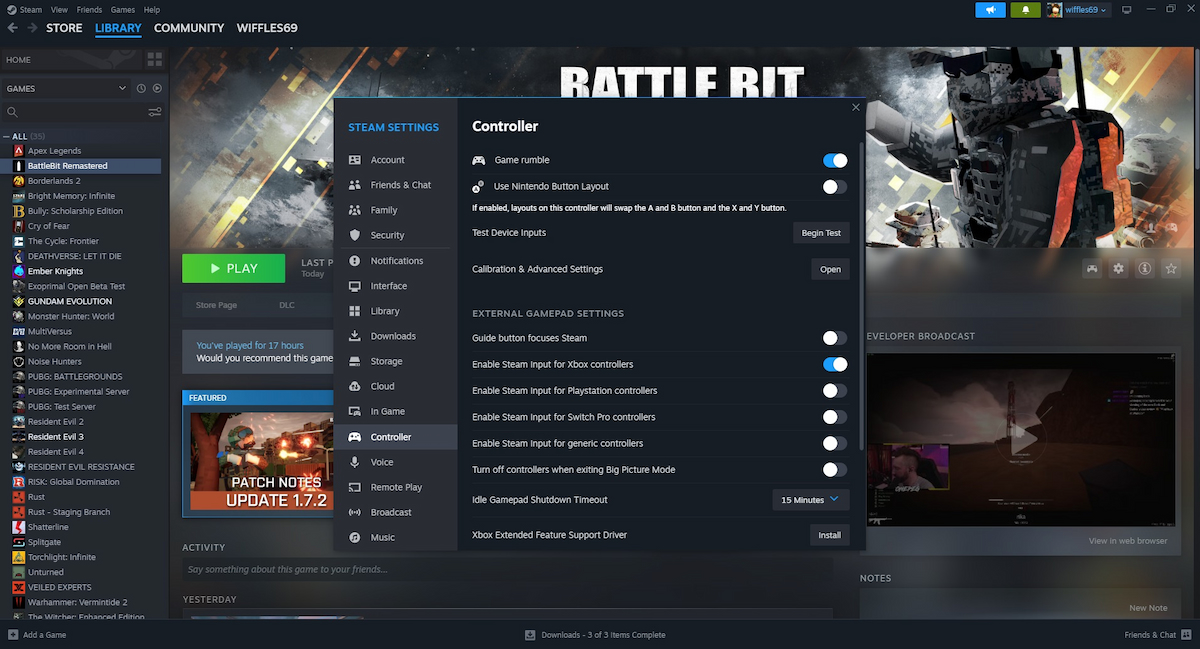Screen dimensions: 1200x649
Task: Install the Xbox Extended Feature Support Driver
Action: [829, 535]
